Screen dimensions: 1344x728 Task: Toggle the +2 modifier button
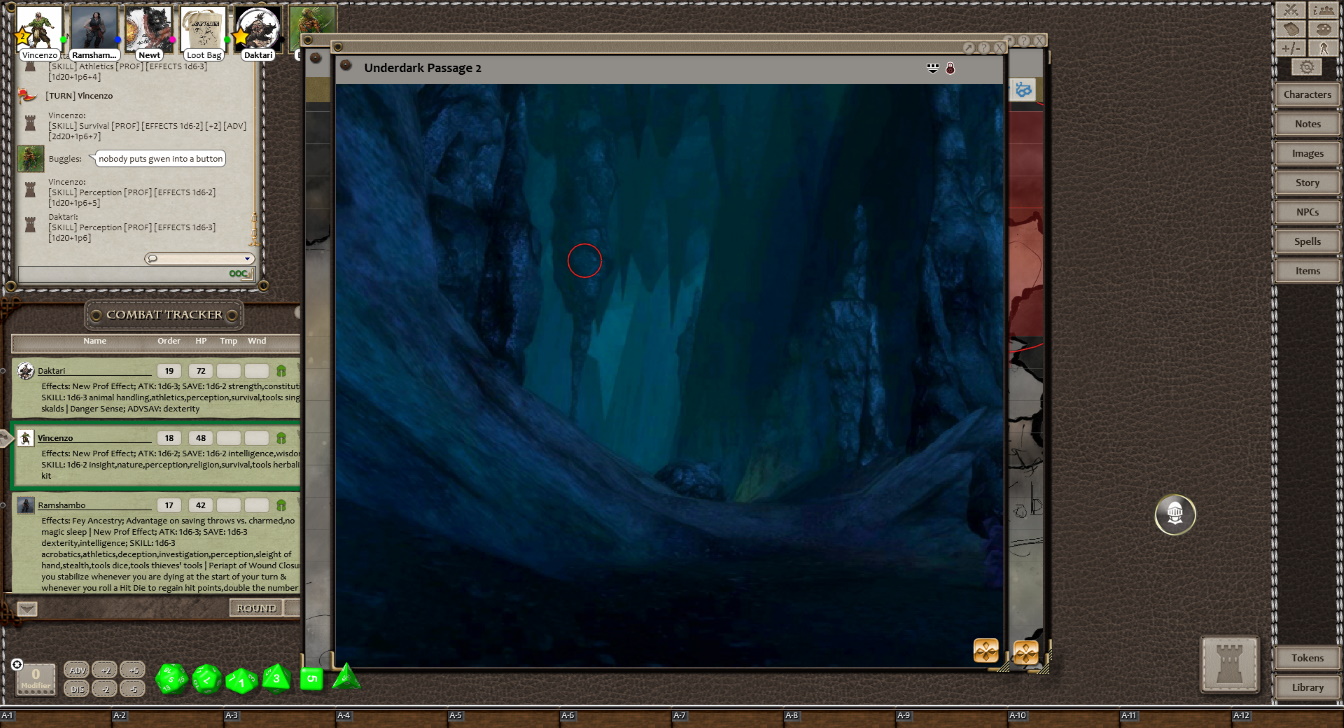[104, 670]
